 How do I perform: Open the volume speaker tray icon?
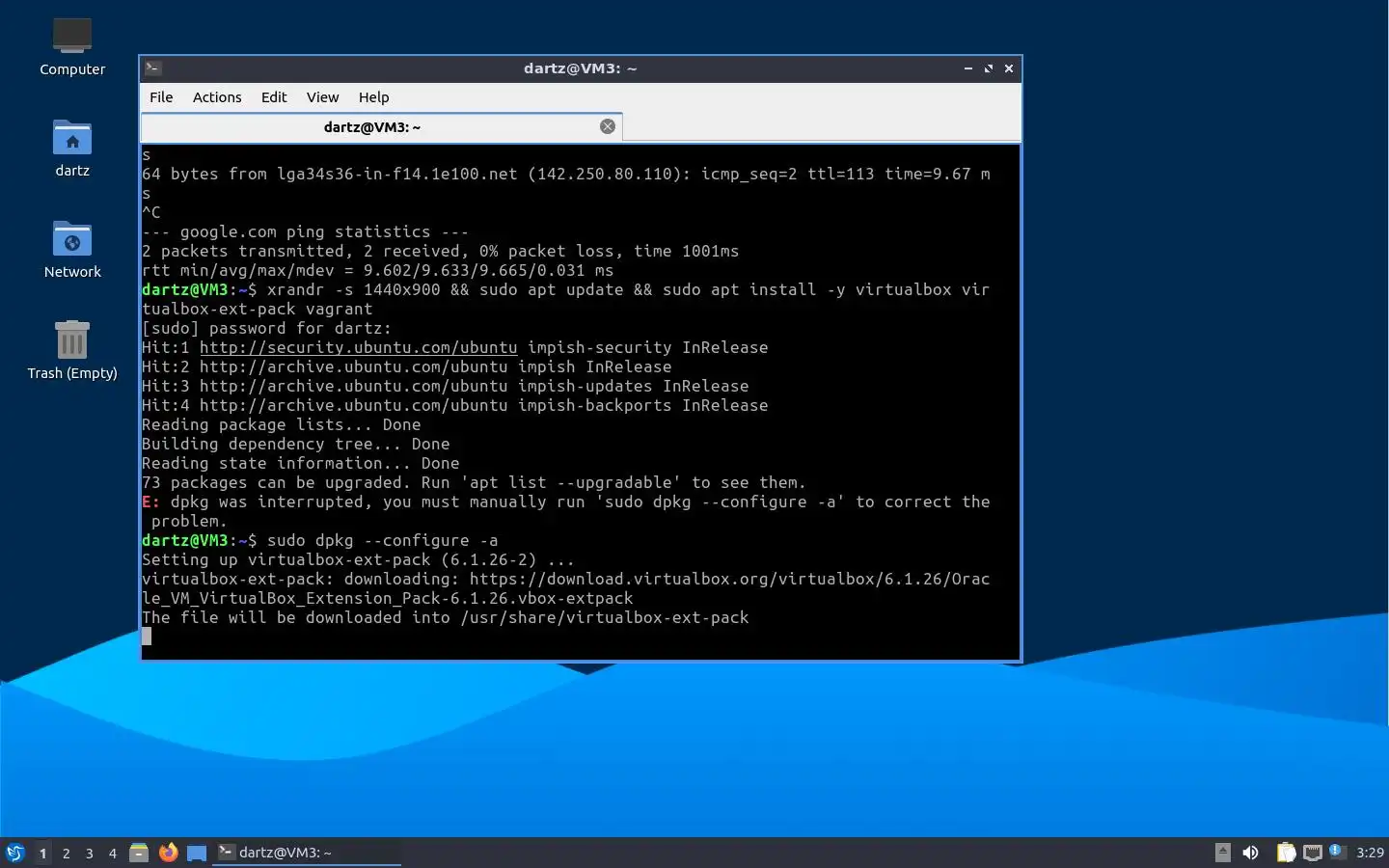pos(1250,853)
